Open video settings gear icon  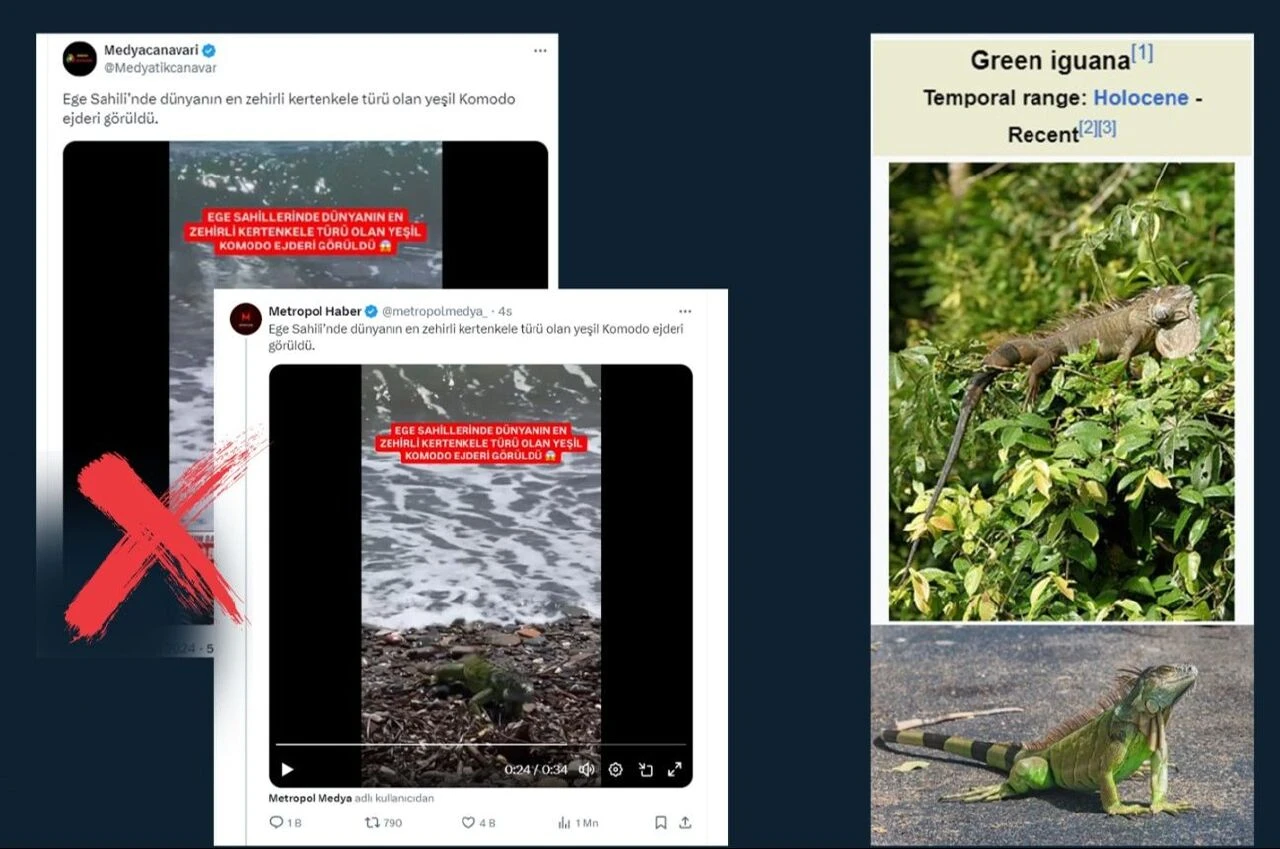[616, 769]
